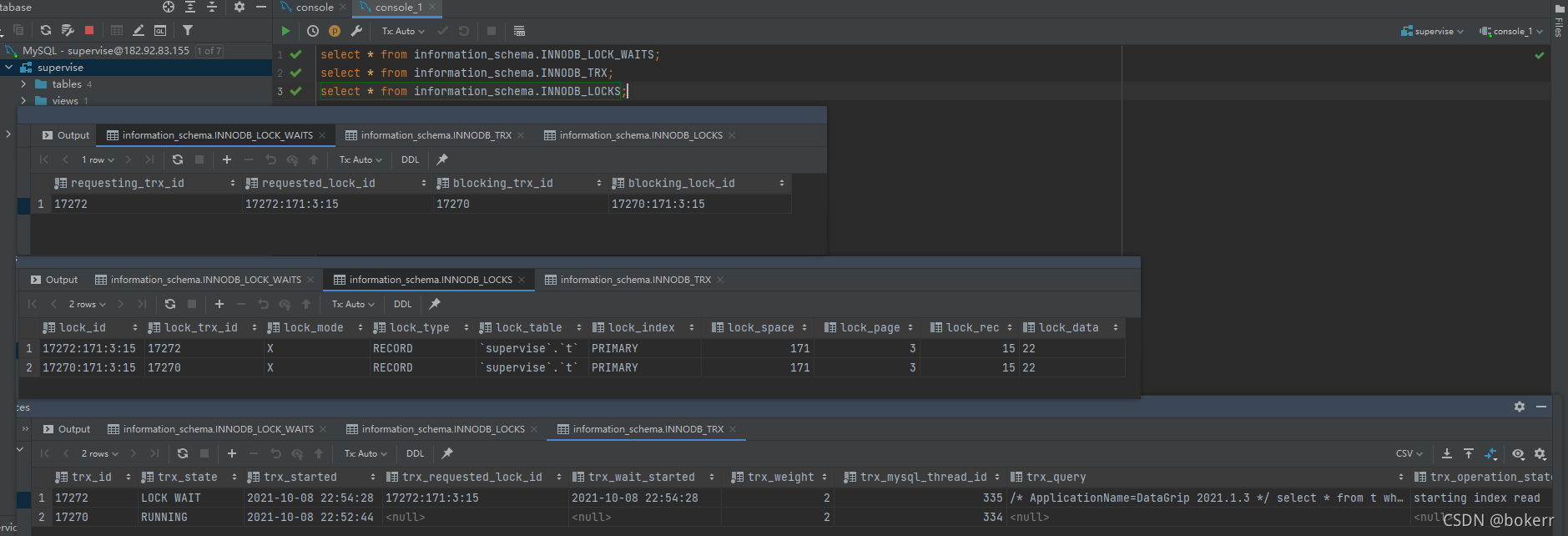Screen dimensions: 1568x536
Task: Click SQL line 2 selecting from INNODB_TRX
Action: [x=467, y=73]
